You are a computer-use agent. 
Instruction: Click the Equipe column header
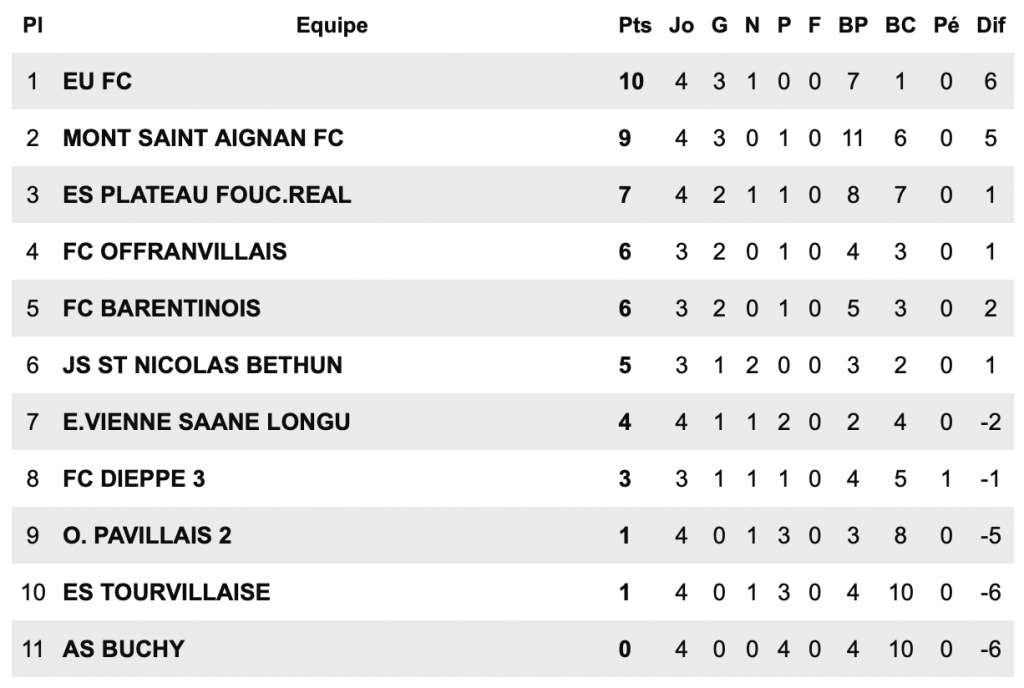[332, 26]
